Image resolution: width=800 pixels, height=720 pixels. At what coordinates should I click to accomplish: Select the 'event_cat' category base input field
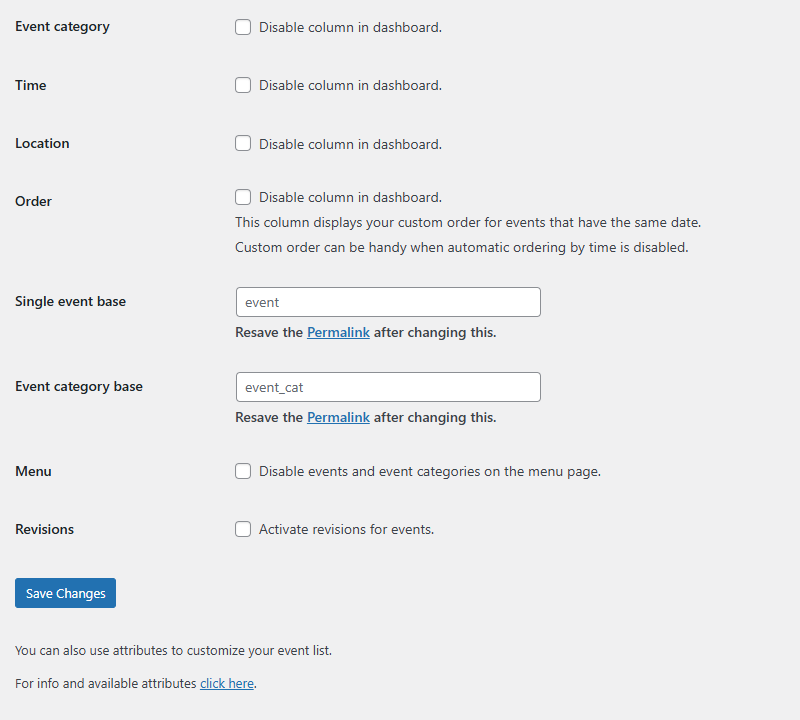click(388, 387)
